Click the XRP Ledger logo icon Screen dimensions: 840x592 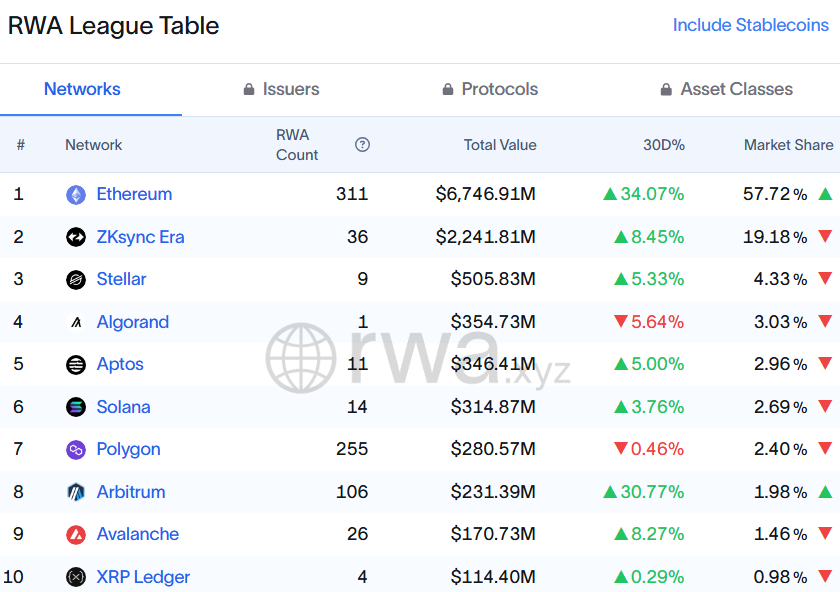click(76, 577)
